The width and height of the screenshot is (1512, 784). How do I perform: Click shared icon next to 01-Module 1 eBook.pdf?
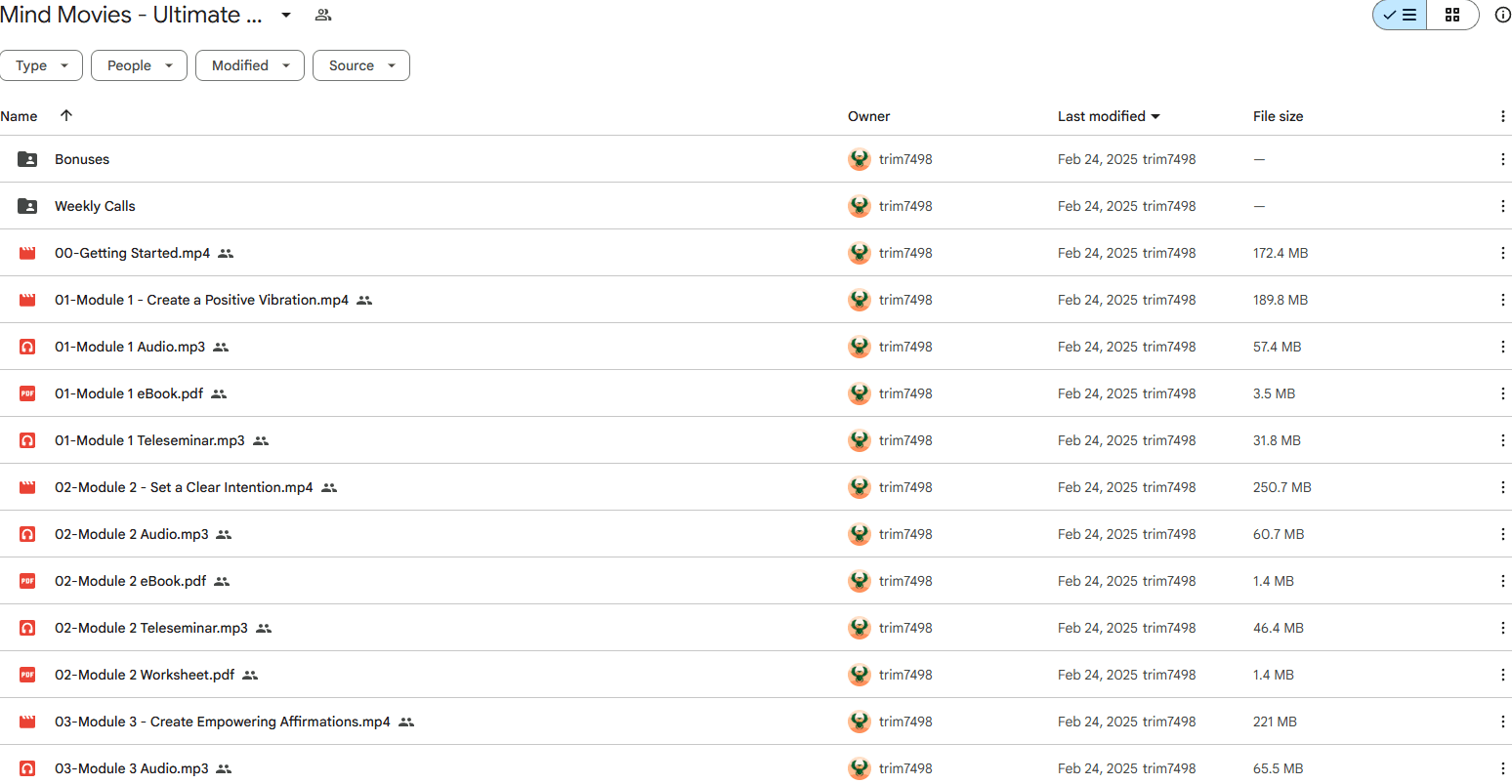219,393
